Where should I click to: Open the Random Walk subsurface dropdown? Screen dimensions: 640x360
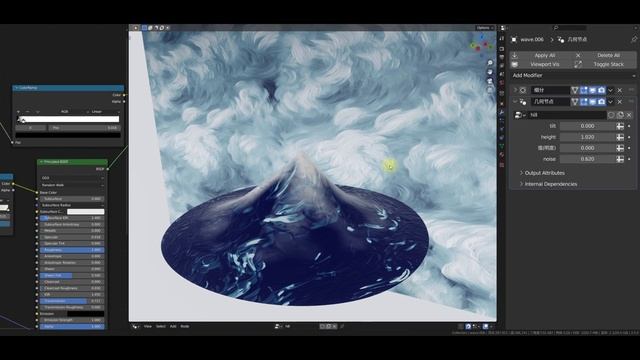click(x=72, y=185)
